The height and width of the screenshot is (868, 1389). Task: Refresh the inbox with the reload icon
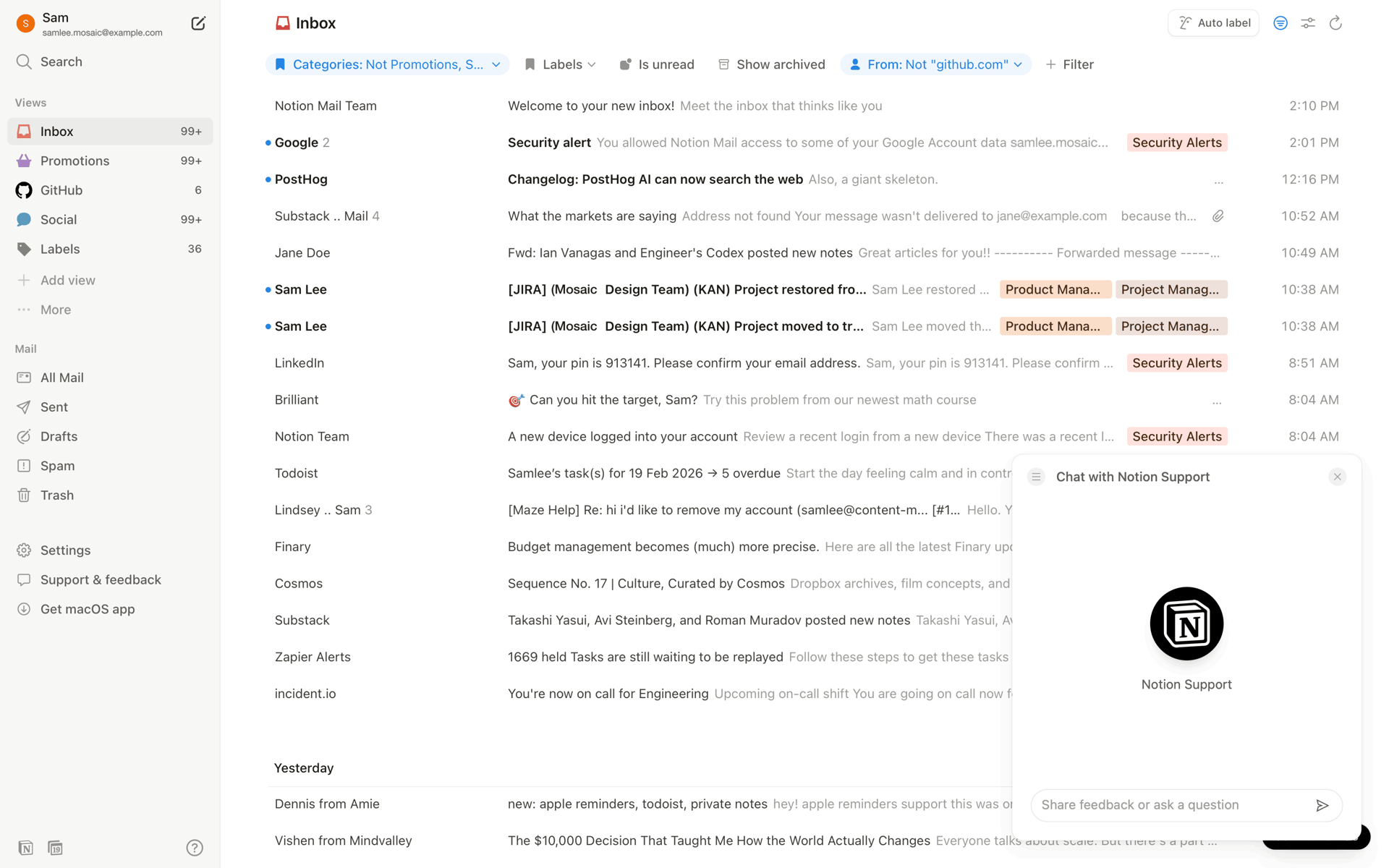point(1335,23)
